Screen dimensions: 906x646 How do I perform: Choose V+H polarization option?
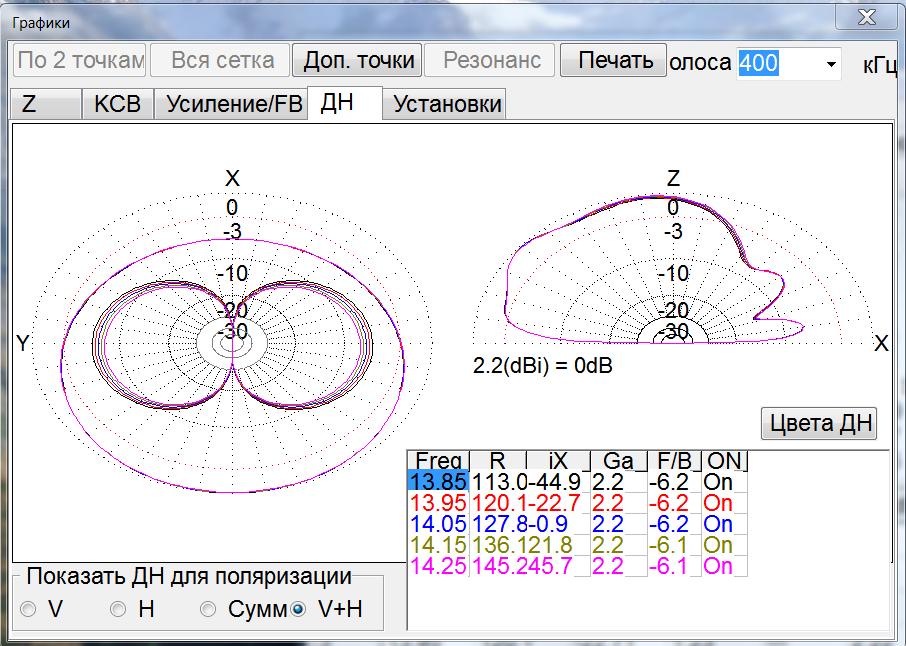click(297, 609)
